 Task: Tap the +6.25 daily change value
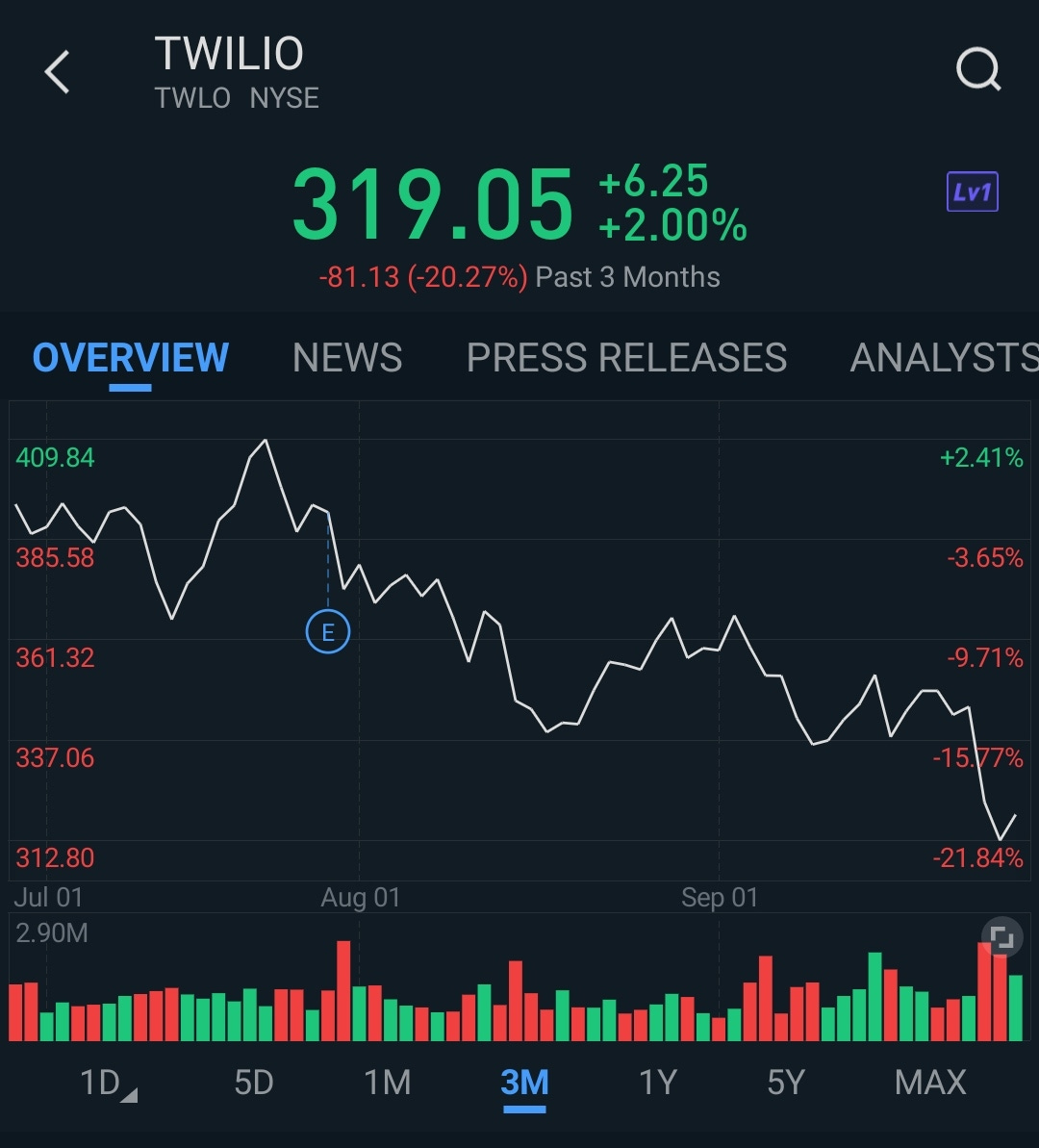click(653, 181)
